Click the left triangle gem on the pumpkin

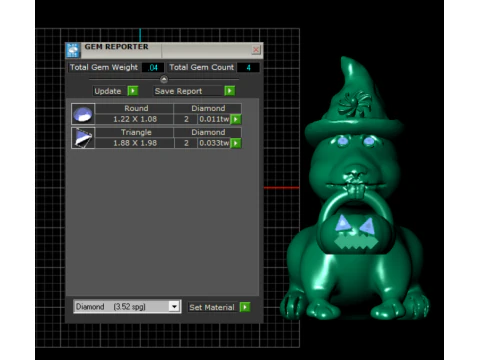342,224
